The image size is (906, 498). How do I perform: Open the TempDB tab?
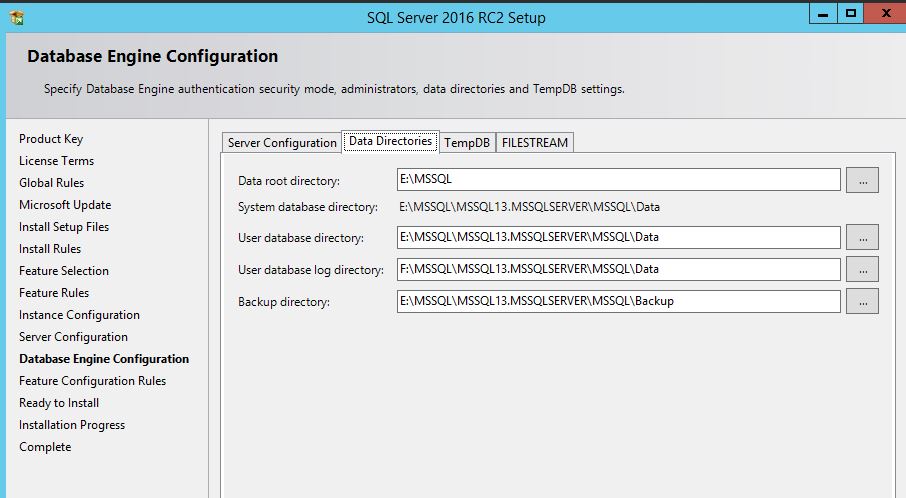click(x=467, y=143)
